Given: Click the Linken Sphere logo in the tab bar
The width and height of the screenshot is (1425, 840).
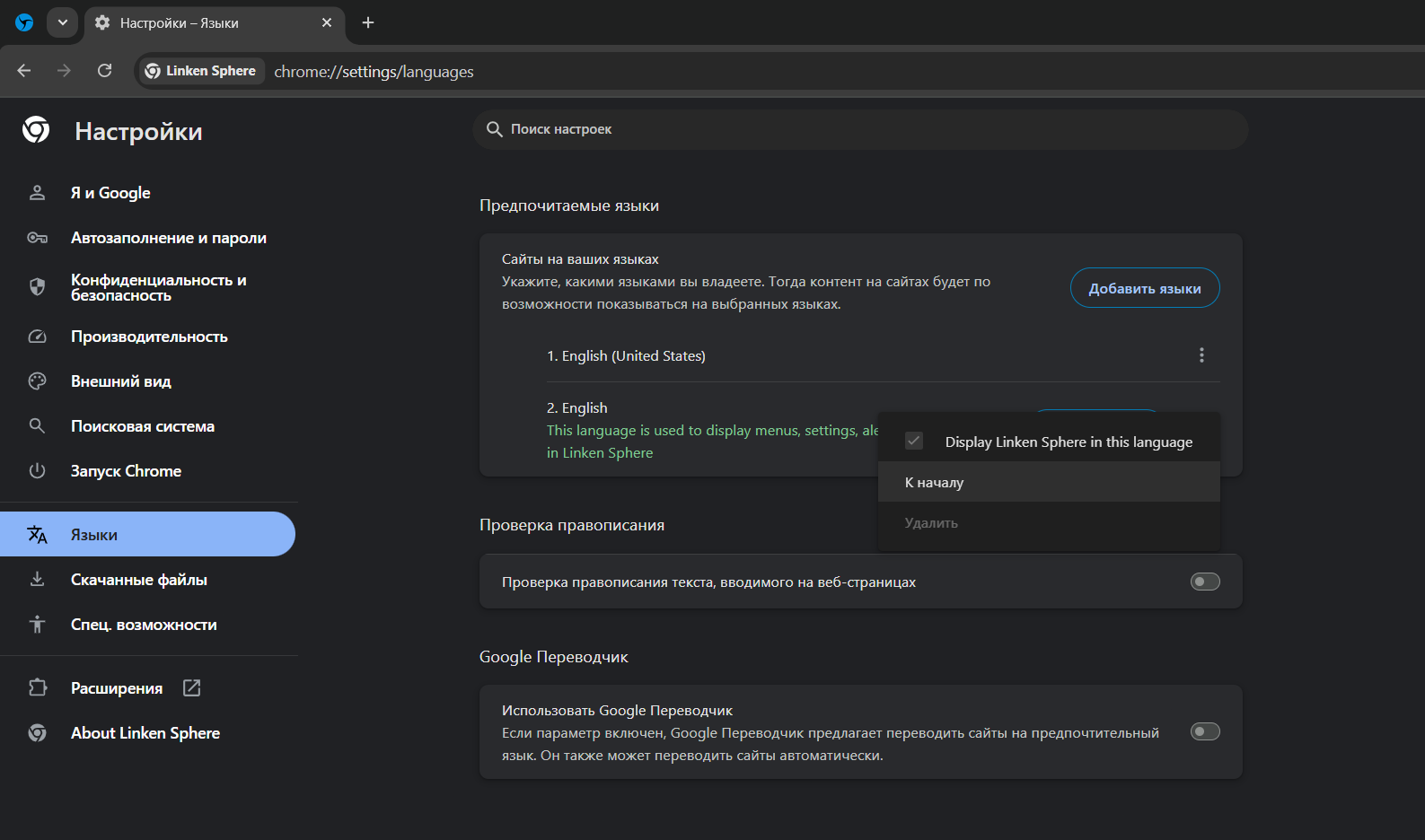Looking at the screenshot, I should pyautogui.click(x=24, y=22).
